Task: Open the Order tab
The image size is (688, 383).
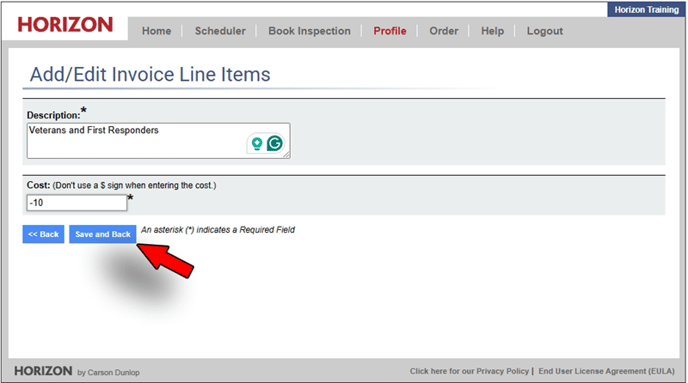Action: [444, 31]
